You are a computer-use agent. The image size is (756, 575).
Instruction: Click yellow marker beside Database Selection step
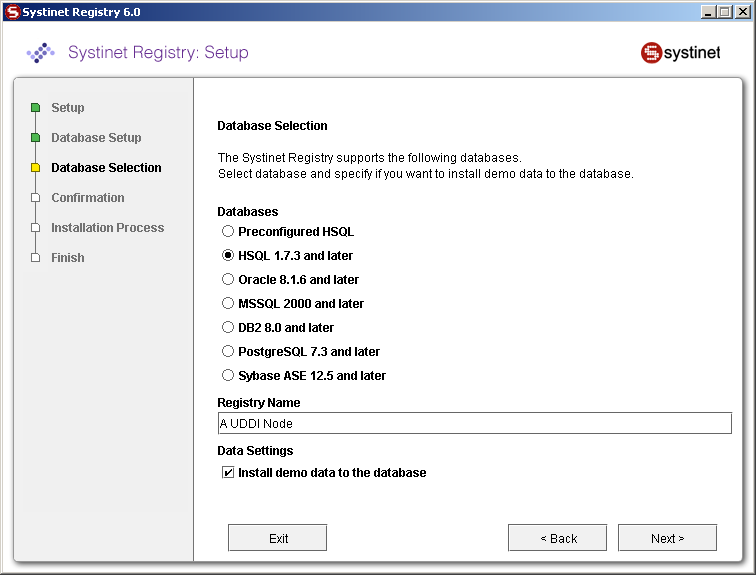point(35,168)
